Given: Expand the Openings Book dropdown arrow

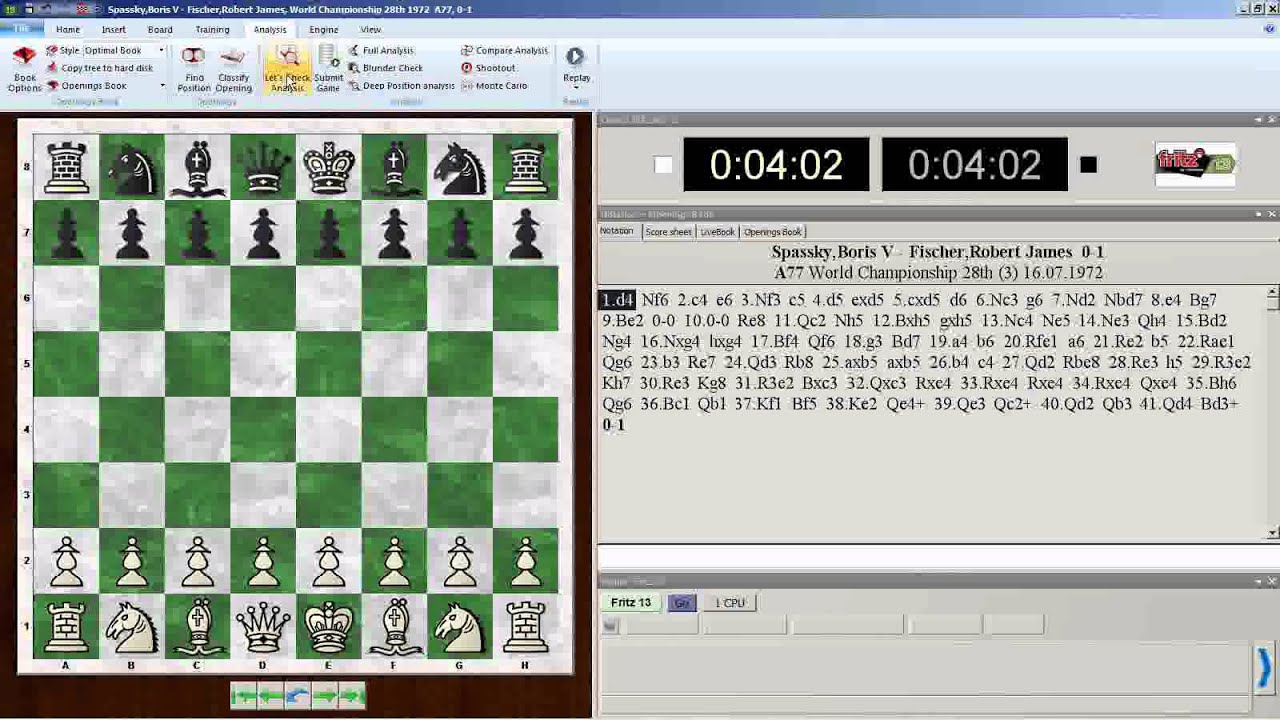Looking at the screenshot, I should pyautogui.click(x=162, y=86).
